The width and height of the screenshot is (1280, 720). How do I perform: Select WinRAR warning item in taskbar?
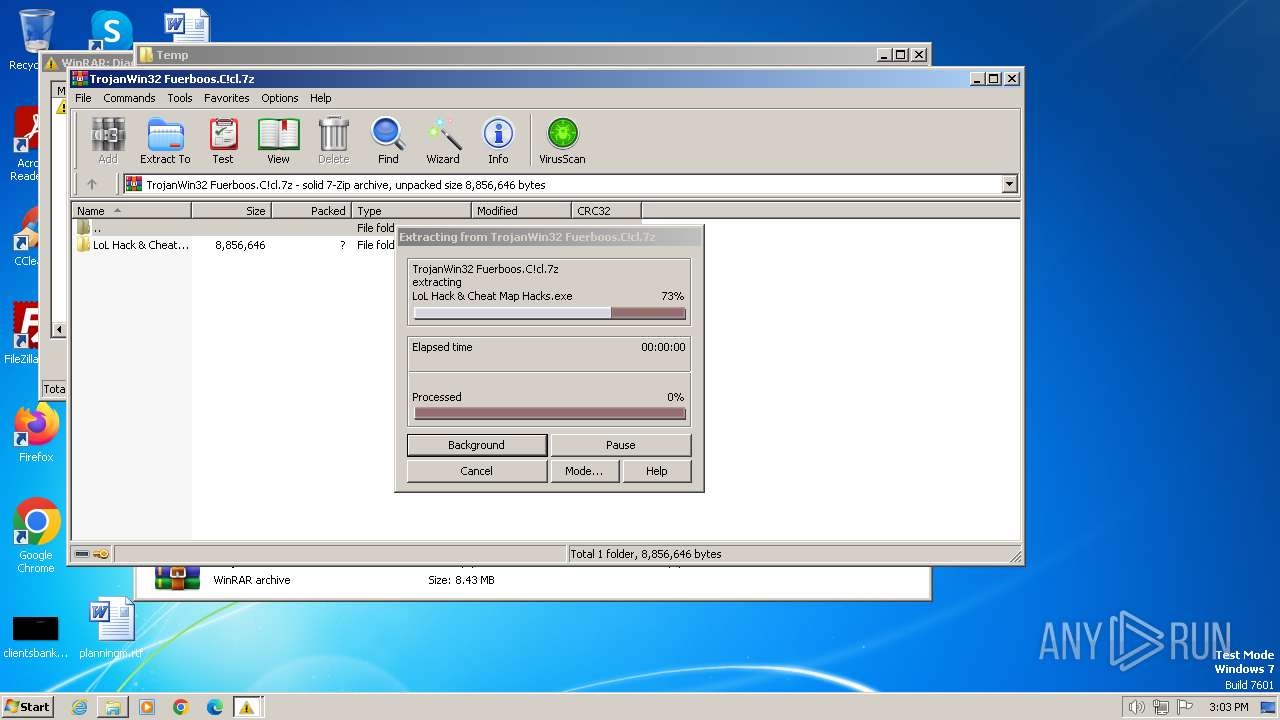pos(247,707)
